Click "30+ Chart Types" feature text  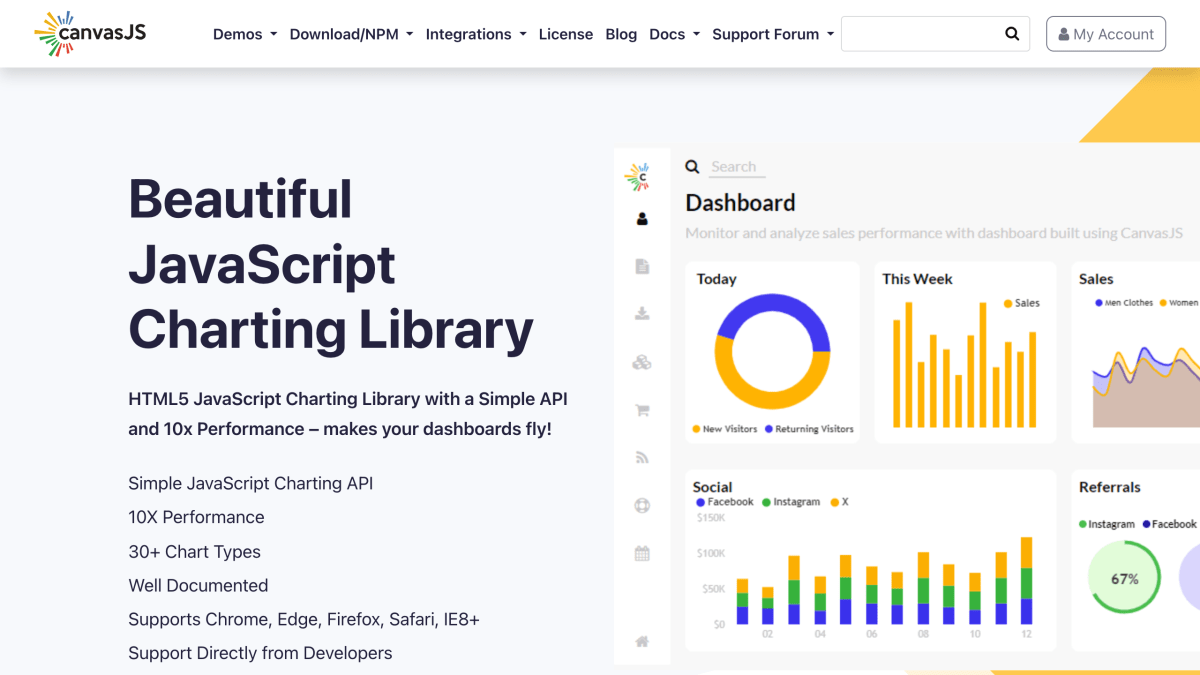[x=194, y=552]
